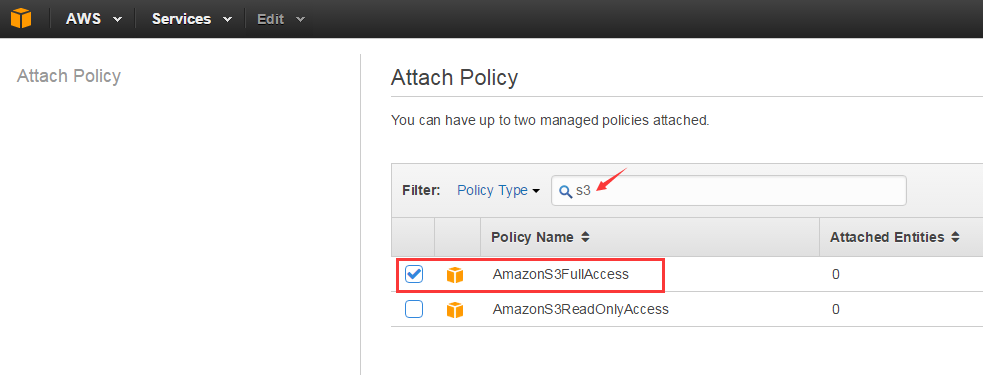The image size is (983, 375).
Task: Open the AmazonS3FullAccess policy name
Action: tap(560, 274)
